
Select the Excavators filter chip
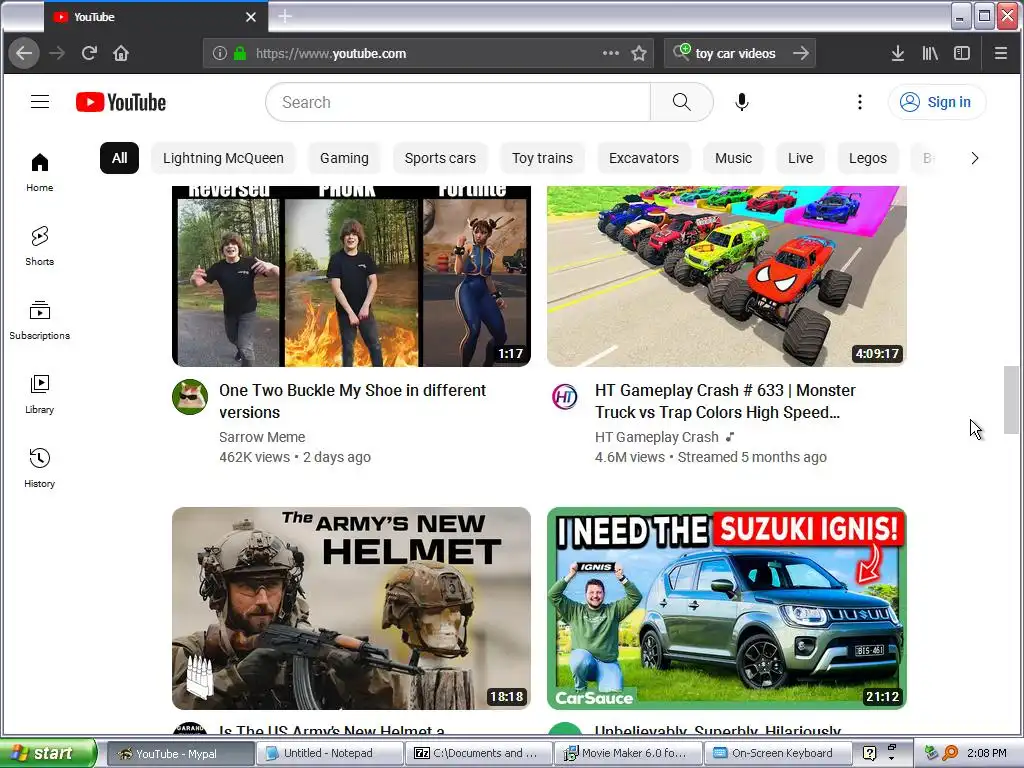(643, 158)
